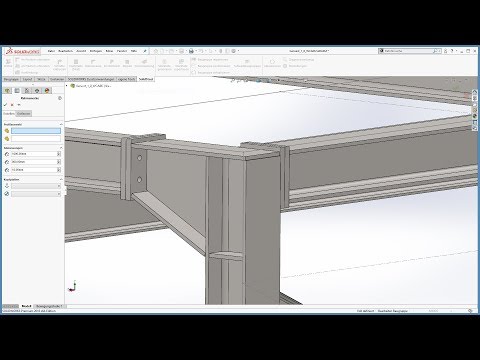Click the Undo icon
Viewport: 480px width, 360px height.
click(201, 51)
